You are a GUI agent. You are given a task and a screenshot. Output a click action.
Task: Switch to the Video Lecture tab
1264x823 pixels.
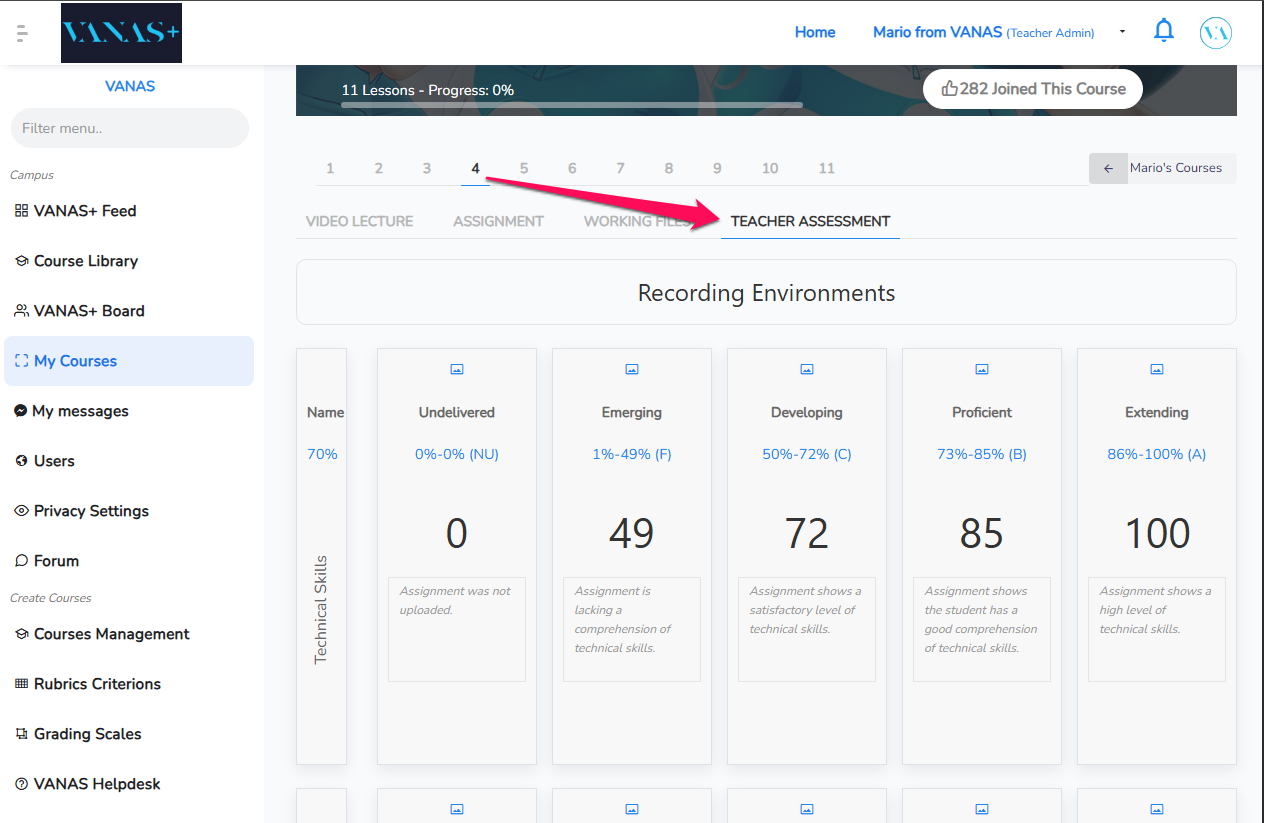359,221
